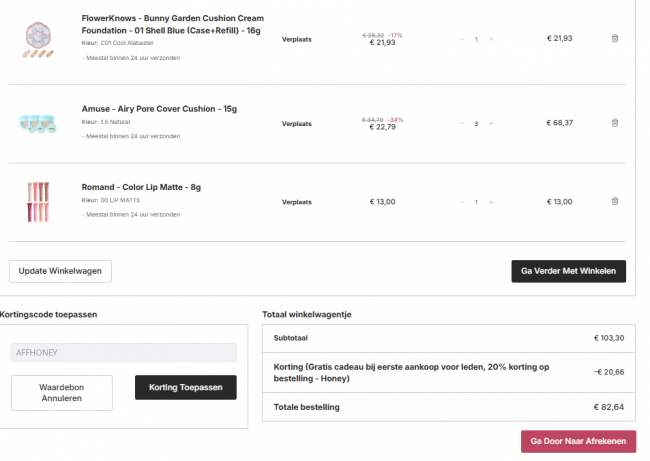Open the Amuse Airy Pore Cover Cushion title
This screenshot has width=650, height=461.
[x=158, y=109]
